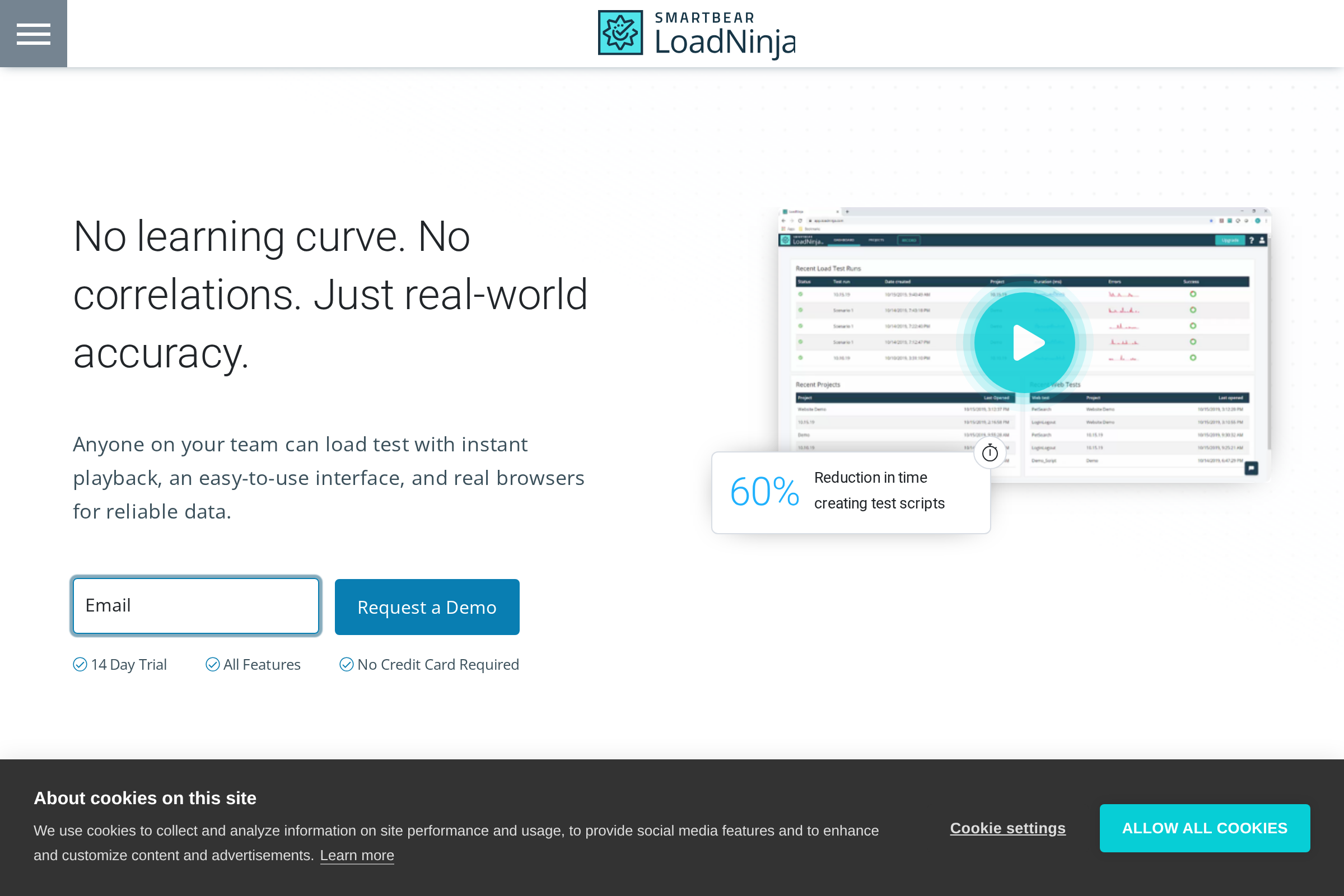Click the green status icon on the 10.15.19 test run

[801, 295]
